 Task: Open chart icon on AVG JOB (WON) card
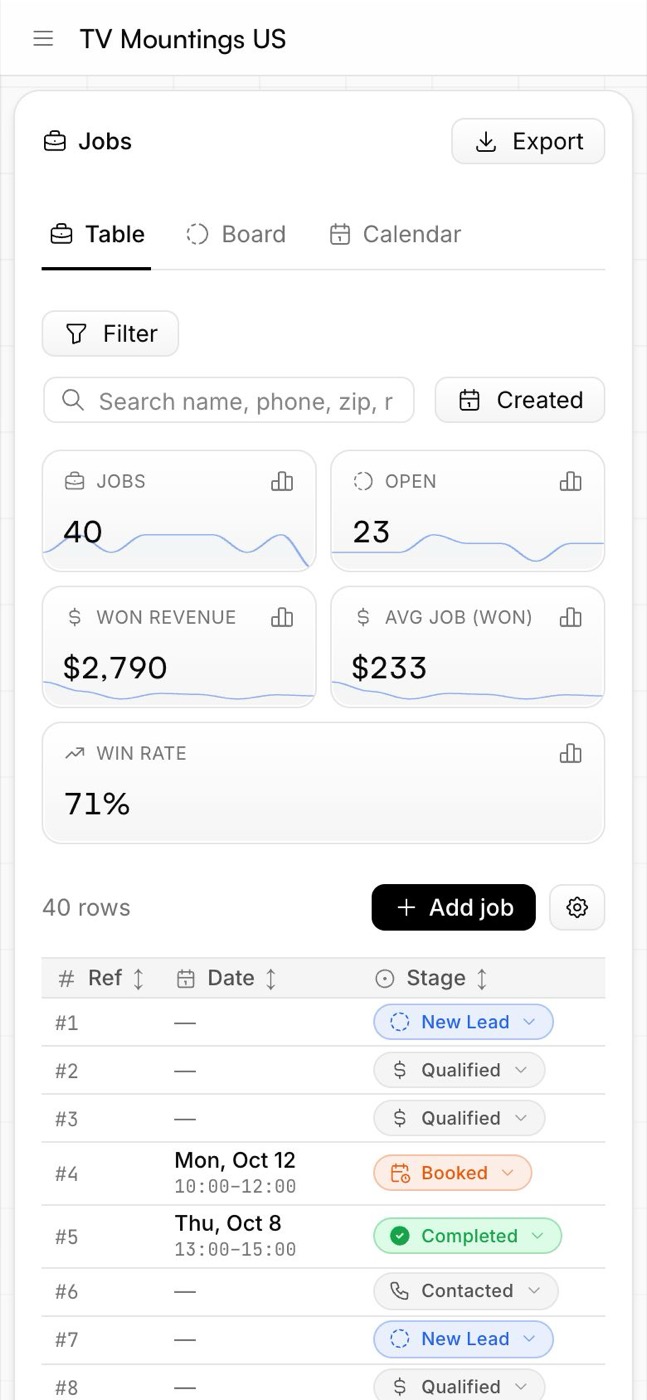pos(570,618)
